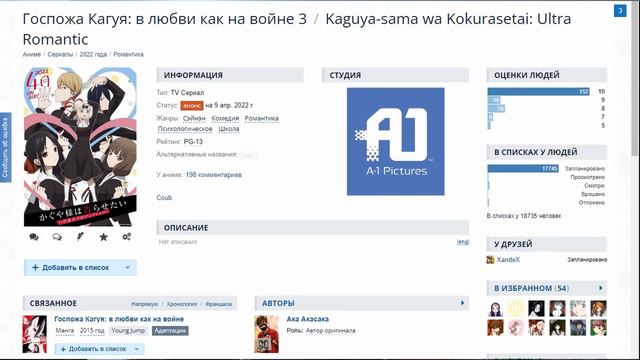Click the Young Jump publisher tag
Viewport: 640px width, 360px height.
click(x=128, y=331)
